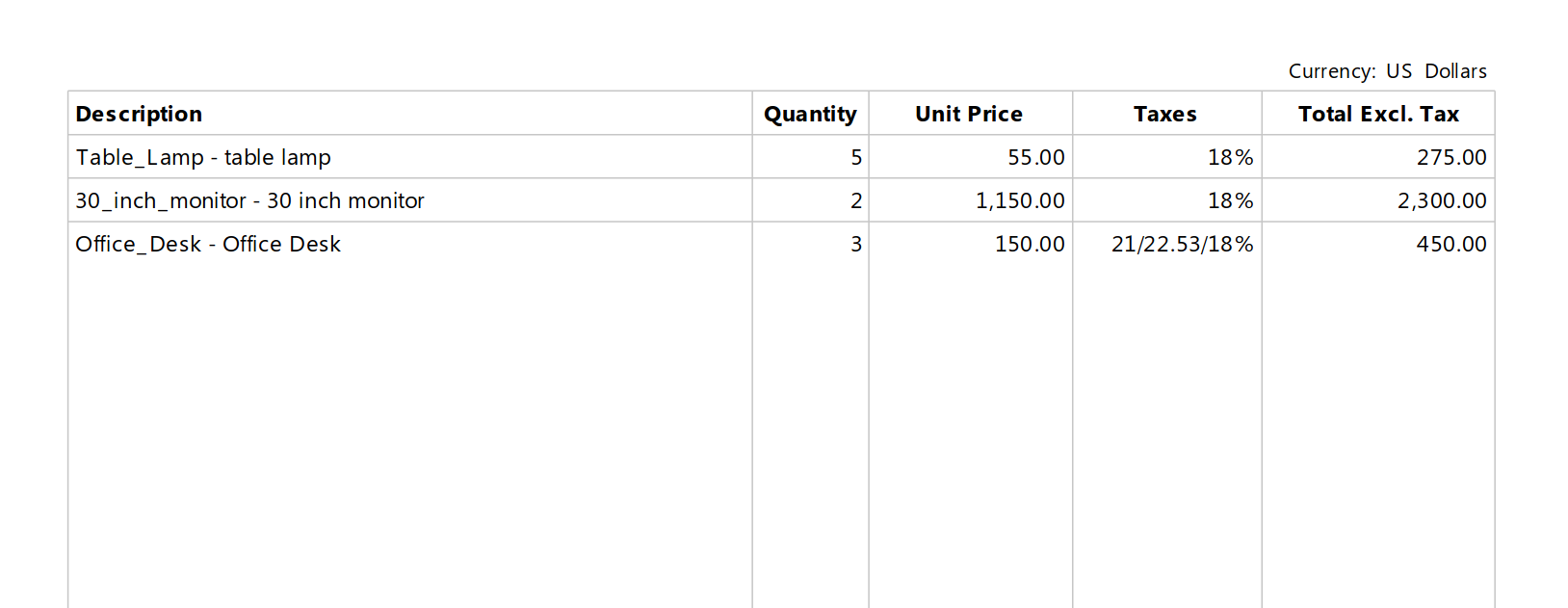1568x608 pixels.
Task: Click the 21/22.53/18% taxes cell
Action: 1183,244
